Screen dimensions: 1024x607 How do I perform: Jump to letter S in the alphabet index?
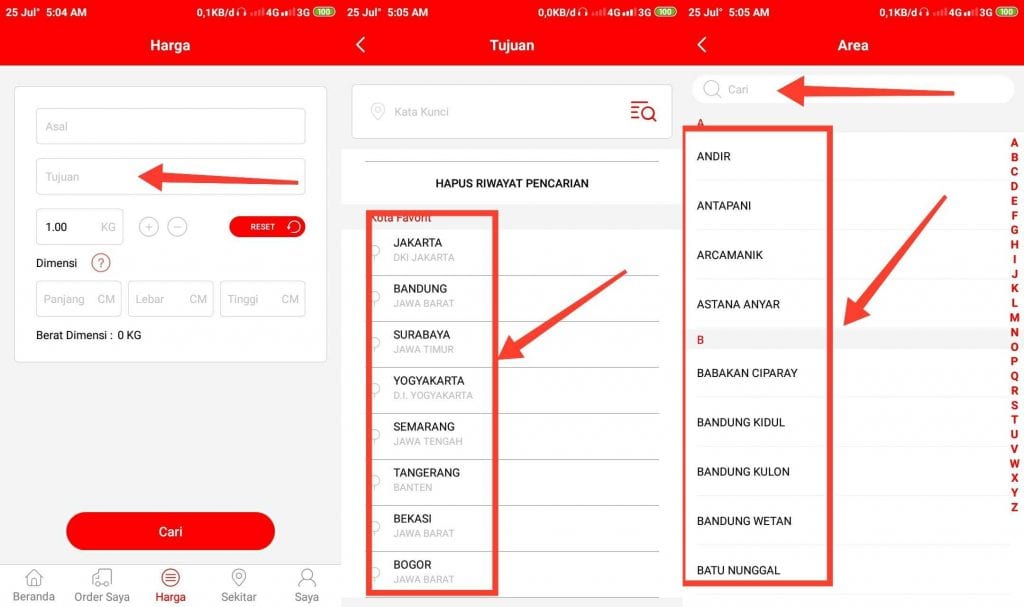[1014, 405]
